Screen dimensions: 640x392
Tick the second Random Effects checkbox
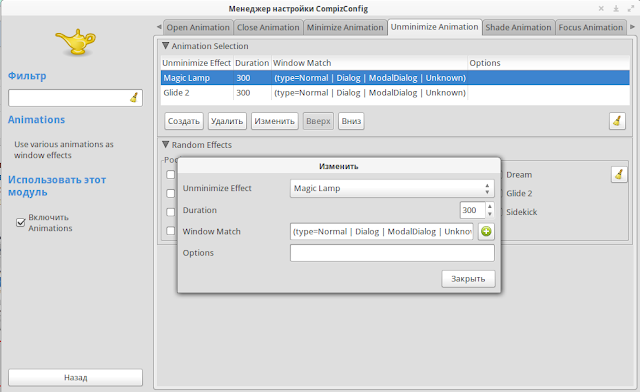[171, 193]
